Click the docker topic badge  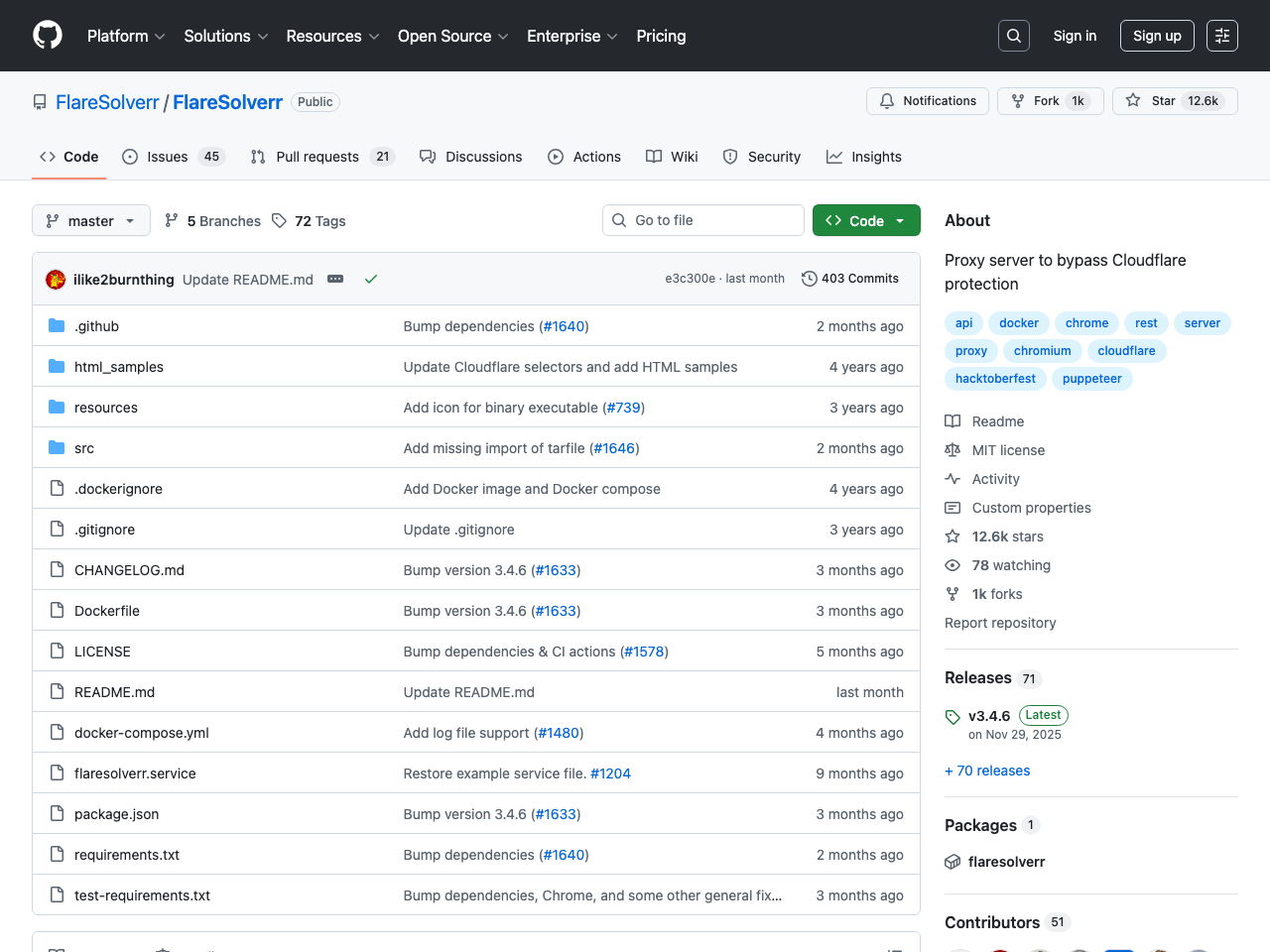[x=1018, y=322]
